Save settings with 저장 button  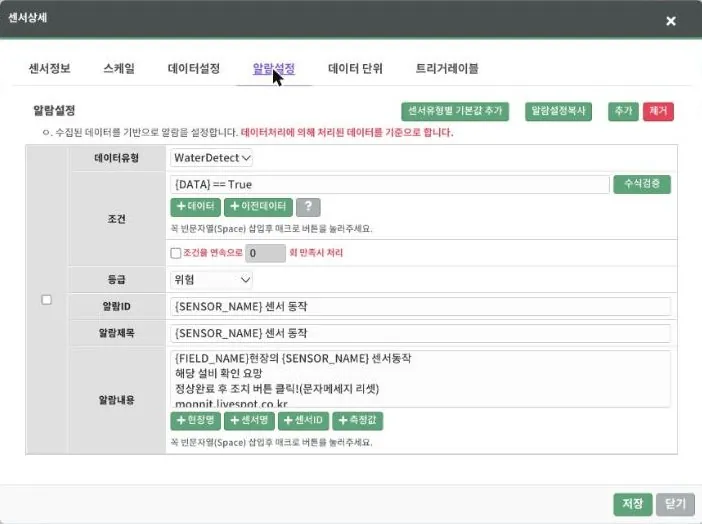click(633, 504)
